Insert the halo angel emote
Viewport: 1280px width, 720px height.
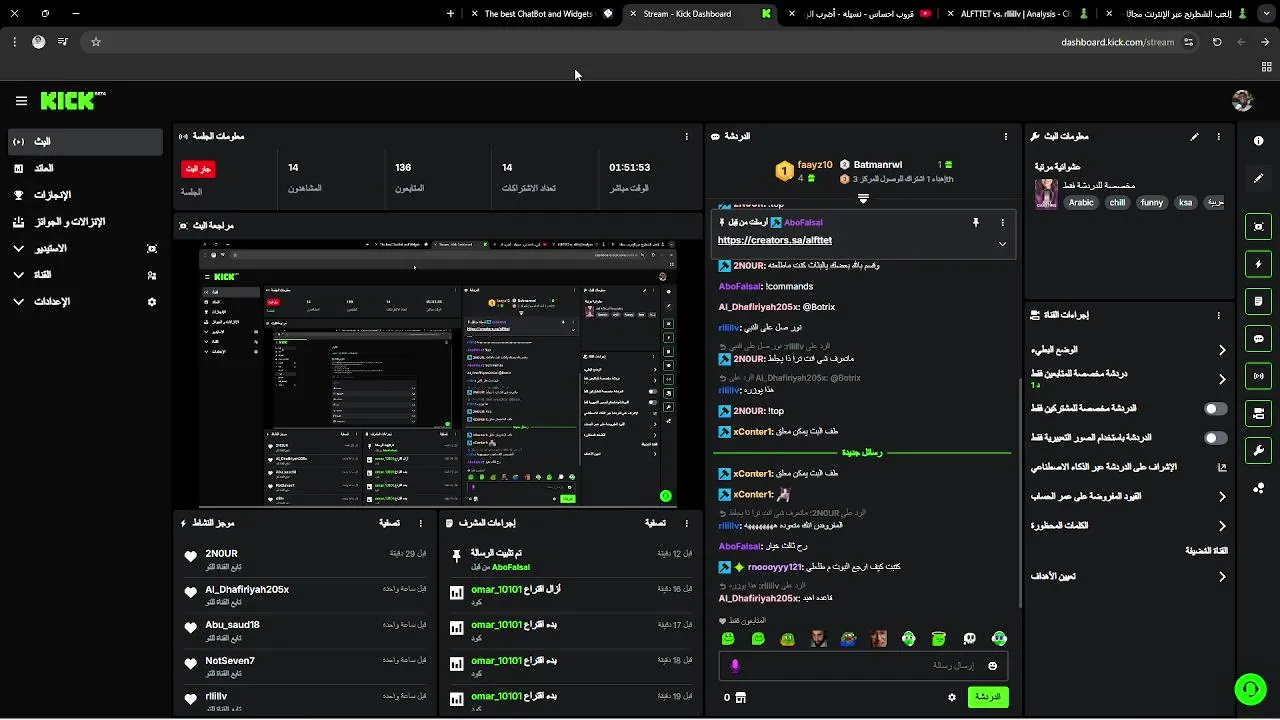(939, 639)
